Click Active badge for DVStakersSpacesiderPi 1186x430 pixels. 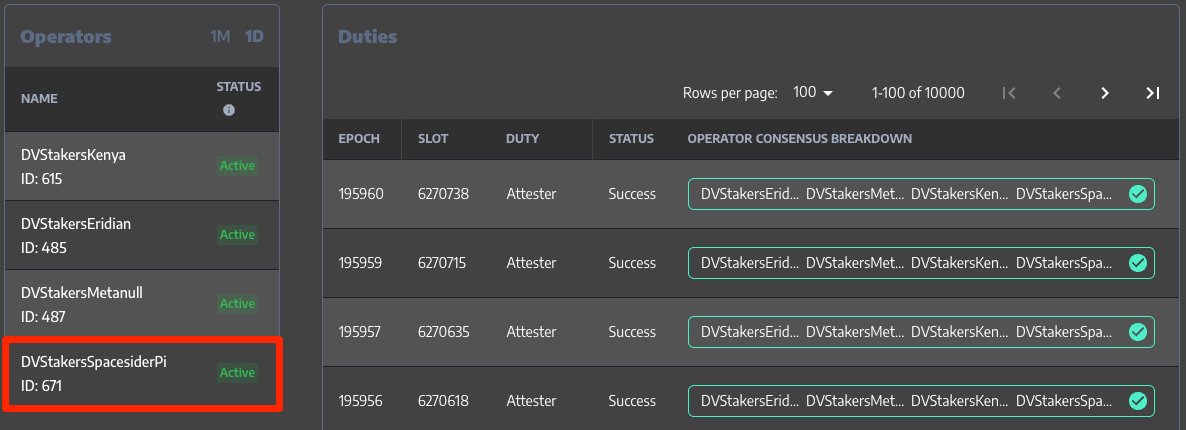click(x=238, y=372)
